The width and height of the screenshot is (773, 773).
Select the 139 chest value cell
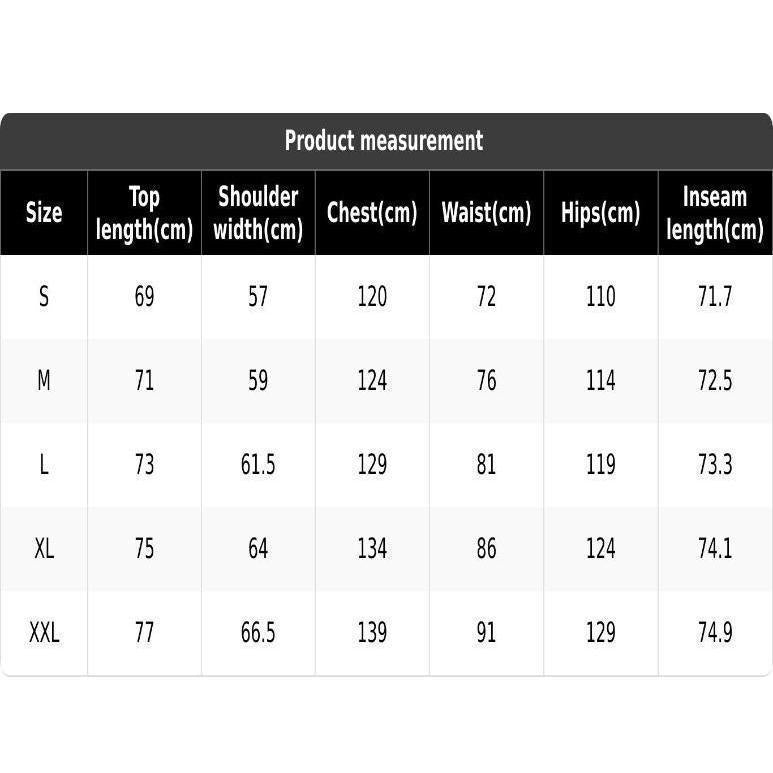[x=372, y=632]
